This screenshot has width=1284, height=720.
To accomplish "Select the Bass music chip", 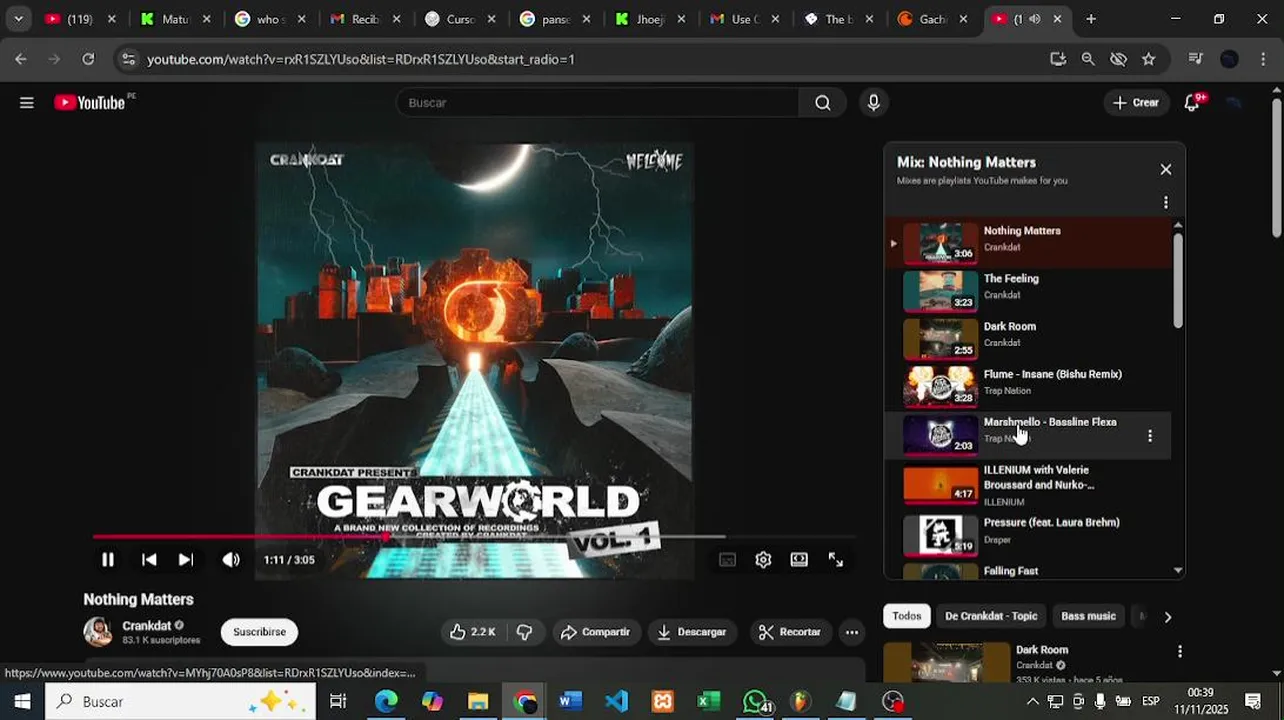I will click(1088, 616).
